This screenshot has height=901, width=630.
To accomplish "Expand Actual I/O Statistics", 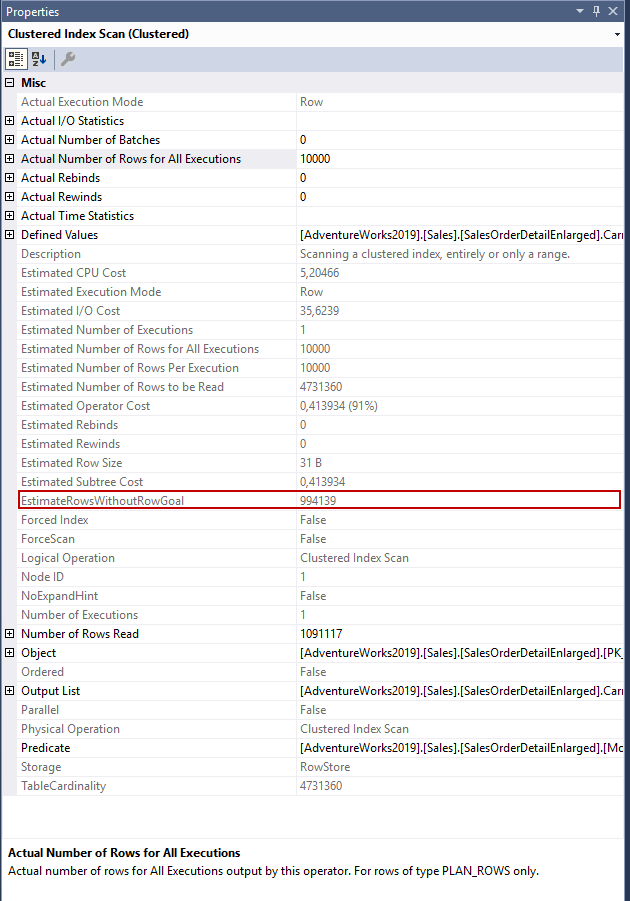I will coord(10,121).
